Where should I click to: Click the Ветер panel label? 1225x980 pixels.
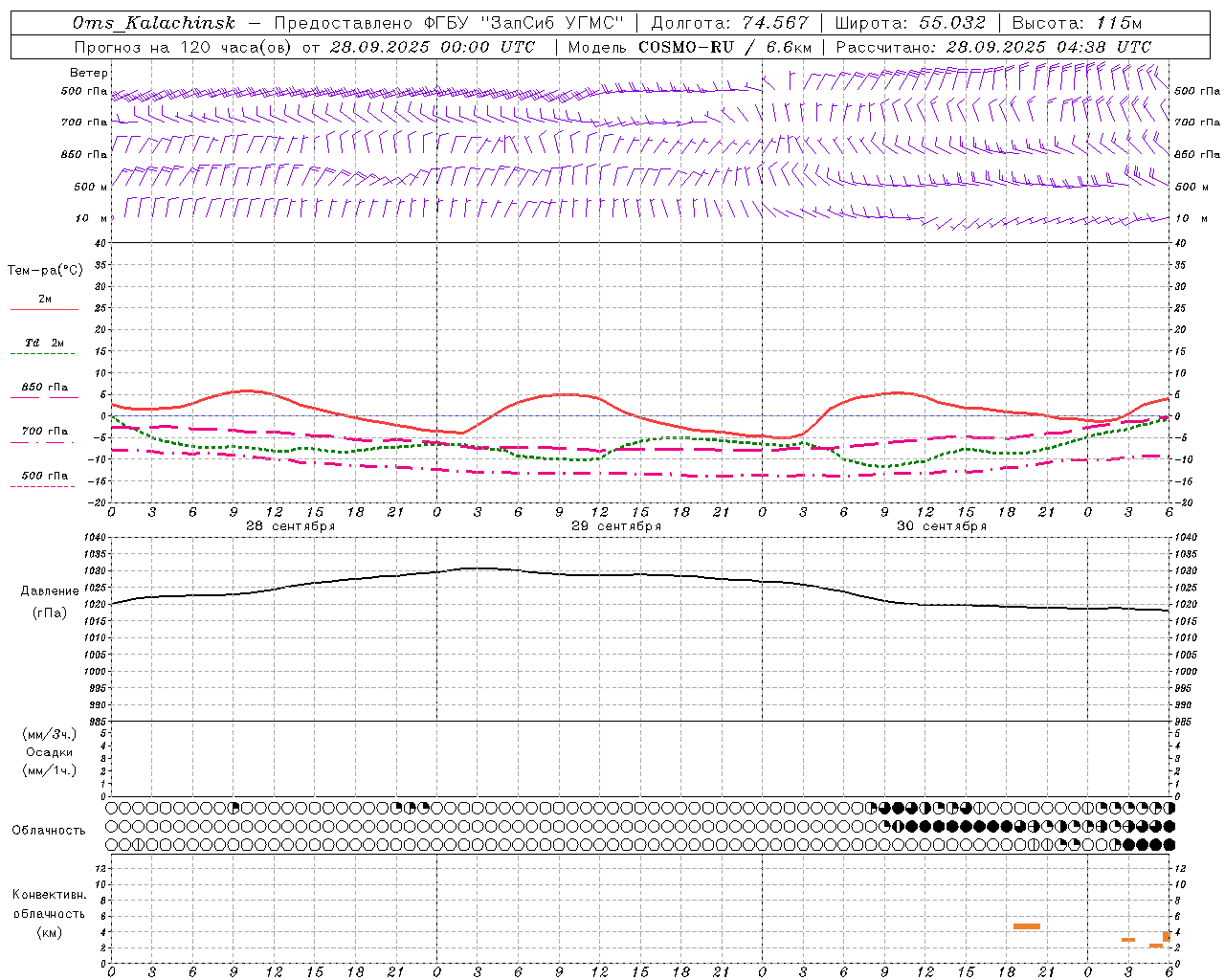coord(89,73)
